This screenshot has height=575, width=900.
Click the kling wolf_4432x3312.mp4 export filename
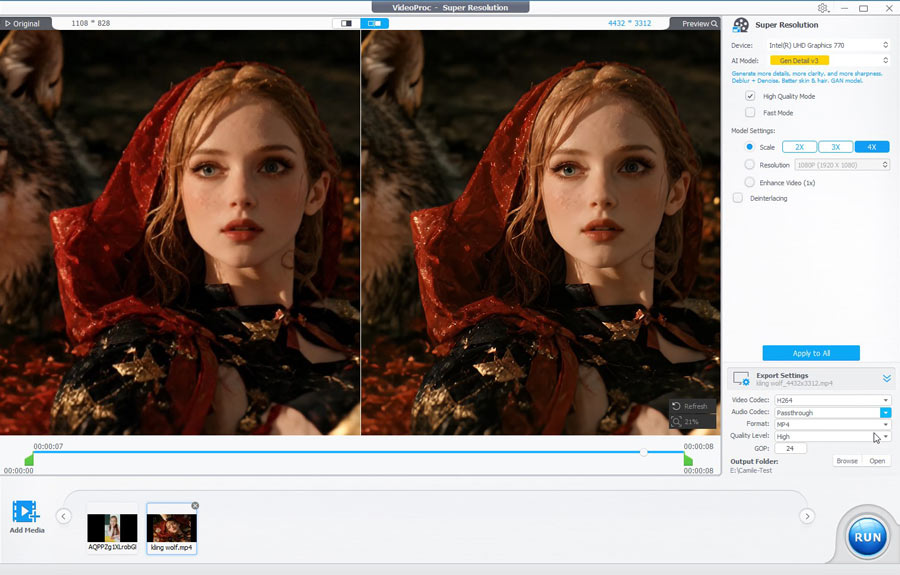click(x=794, y=383)
